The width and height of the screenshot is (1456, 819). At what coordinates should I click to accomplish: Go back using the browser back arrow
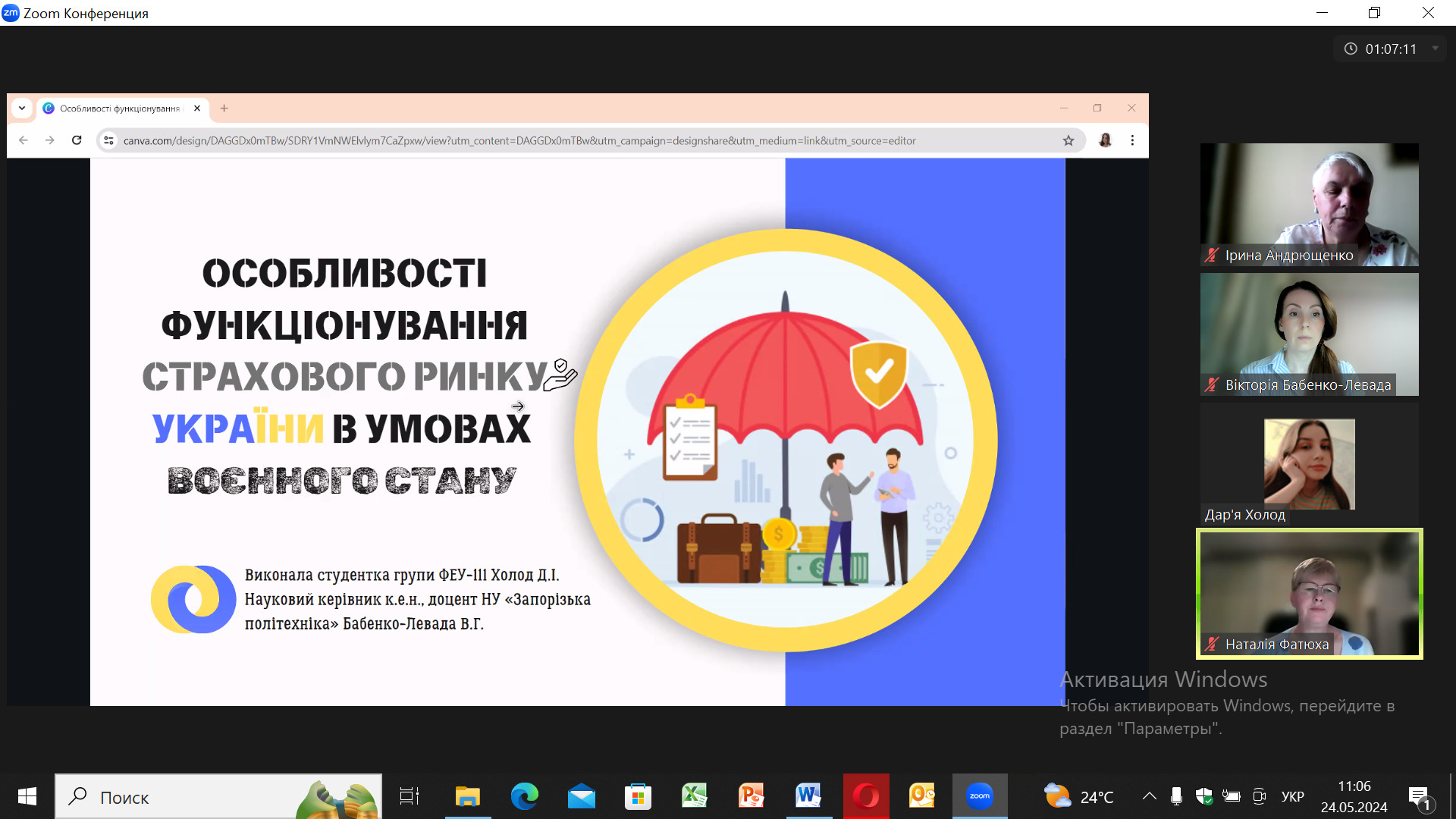[x=24, y=140]
